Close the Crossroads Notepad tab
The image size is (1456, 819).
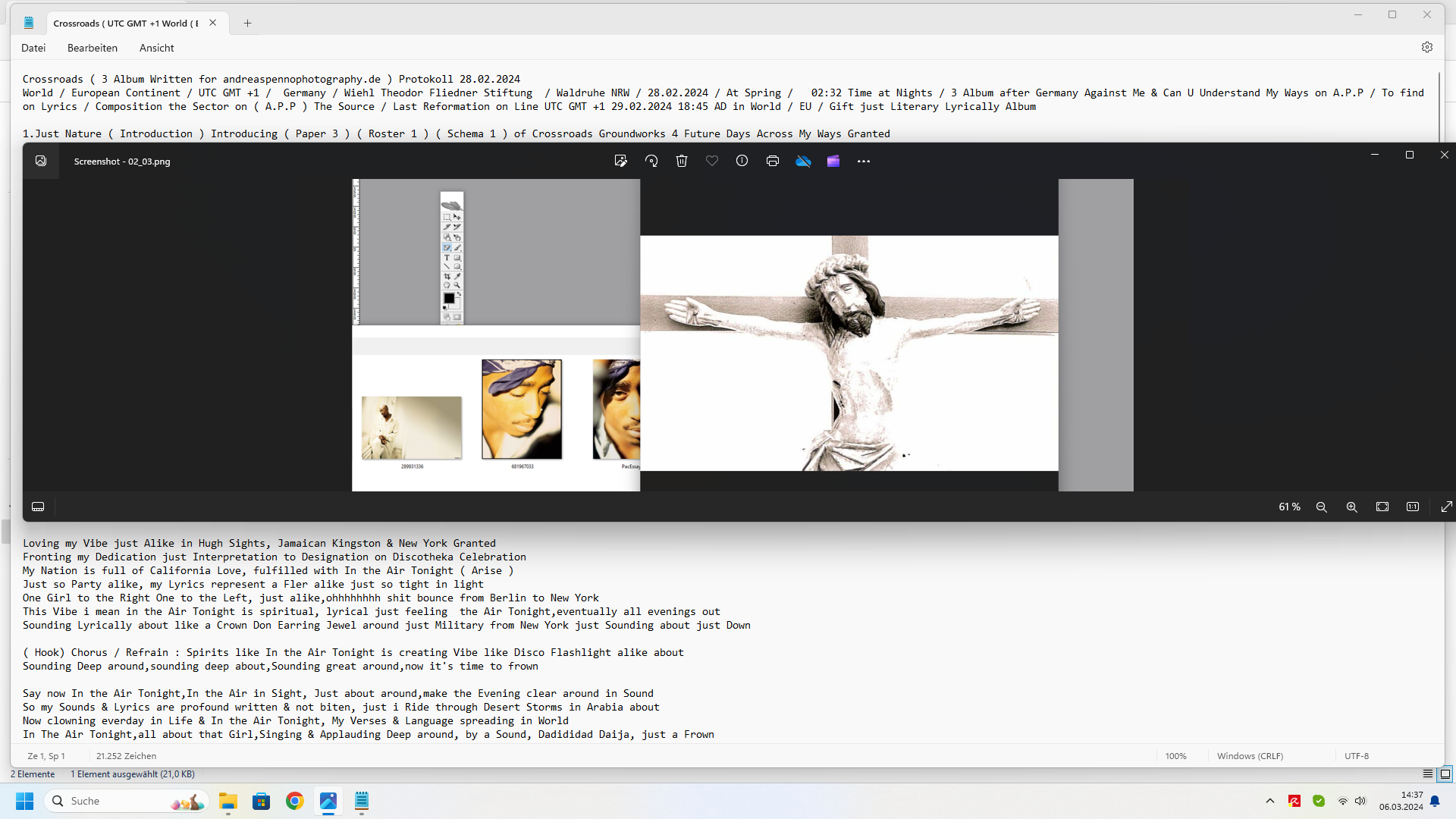pos(213,23)
